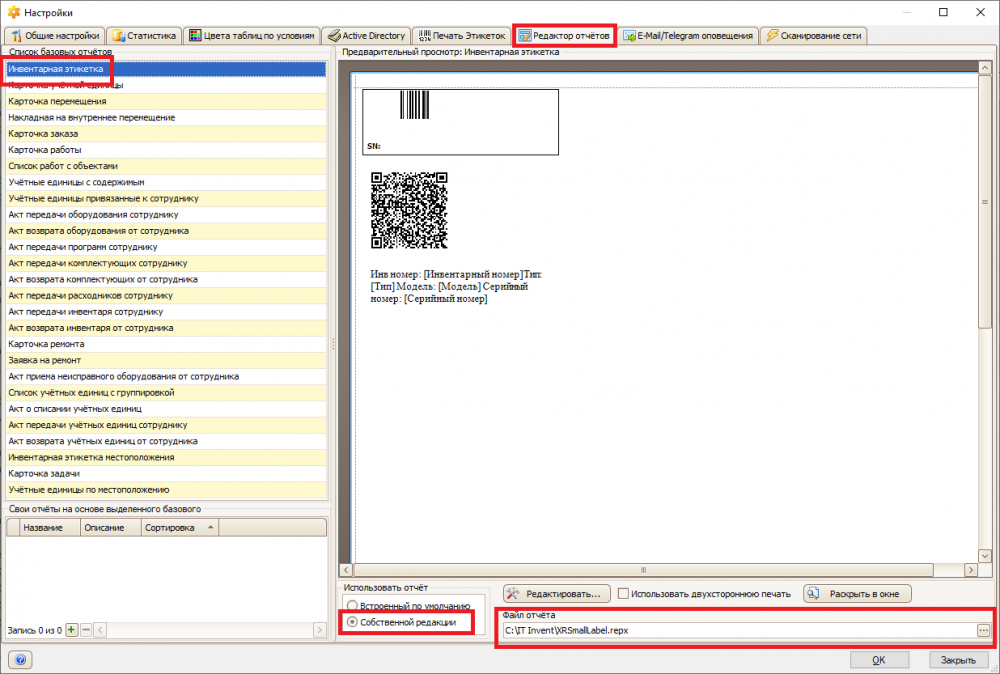Click the Файл отчёта path field
1000x674 pixels.
pyautogui.click(x=740, y=630)
